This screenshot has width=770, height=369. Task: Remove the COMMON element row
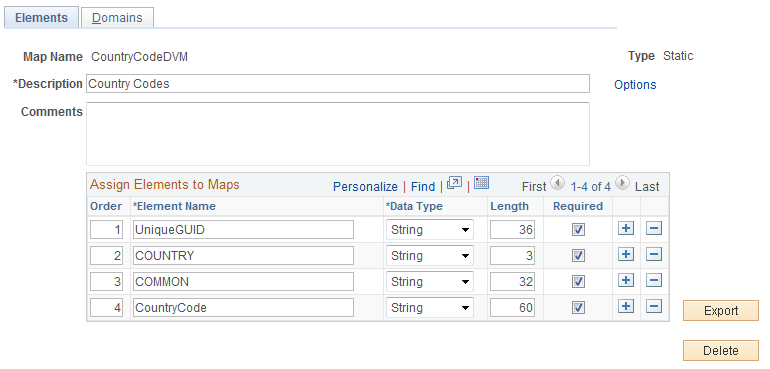[x=654, y=281]
